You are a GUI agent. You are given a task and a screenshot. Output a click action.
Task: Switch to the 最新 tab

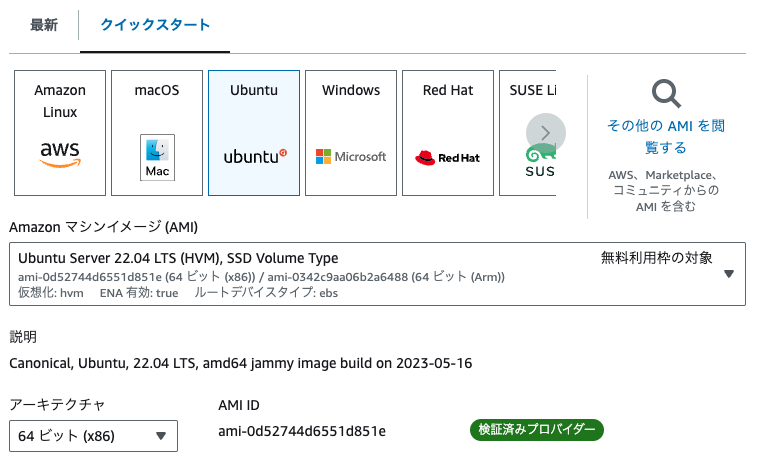tap(43, 24)
